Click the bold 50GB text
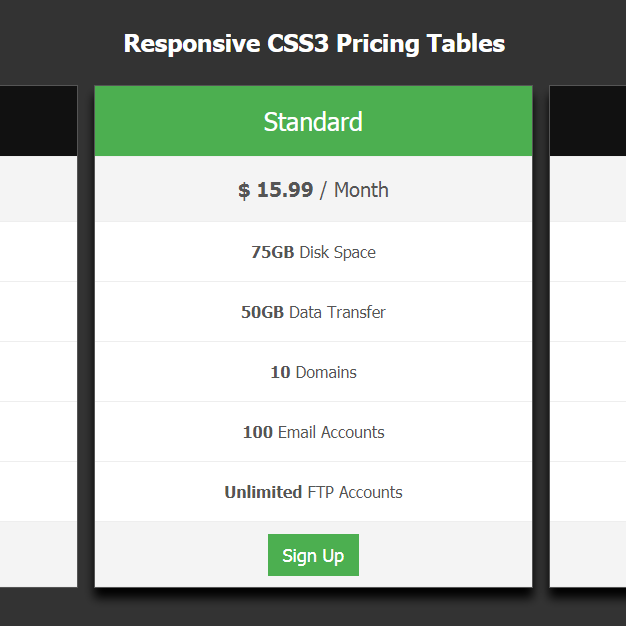626x626 pixels. click(x=262, y=312)
